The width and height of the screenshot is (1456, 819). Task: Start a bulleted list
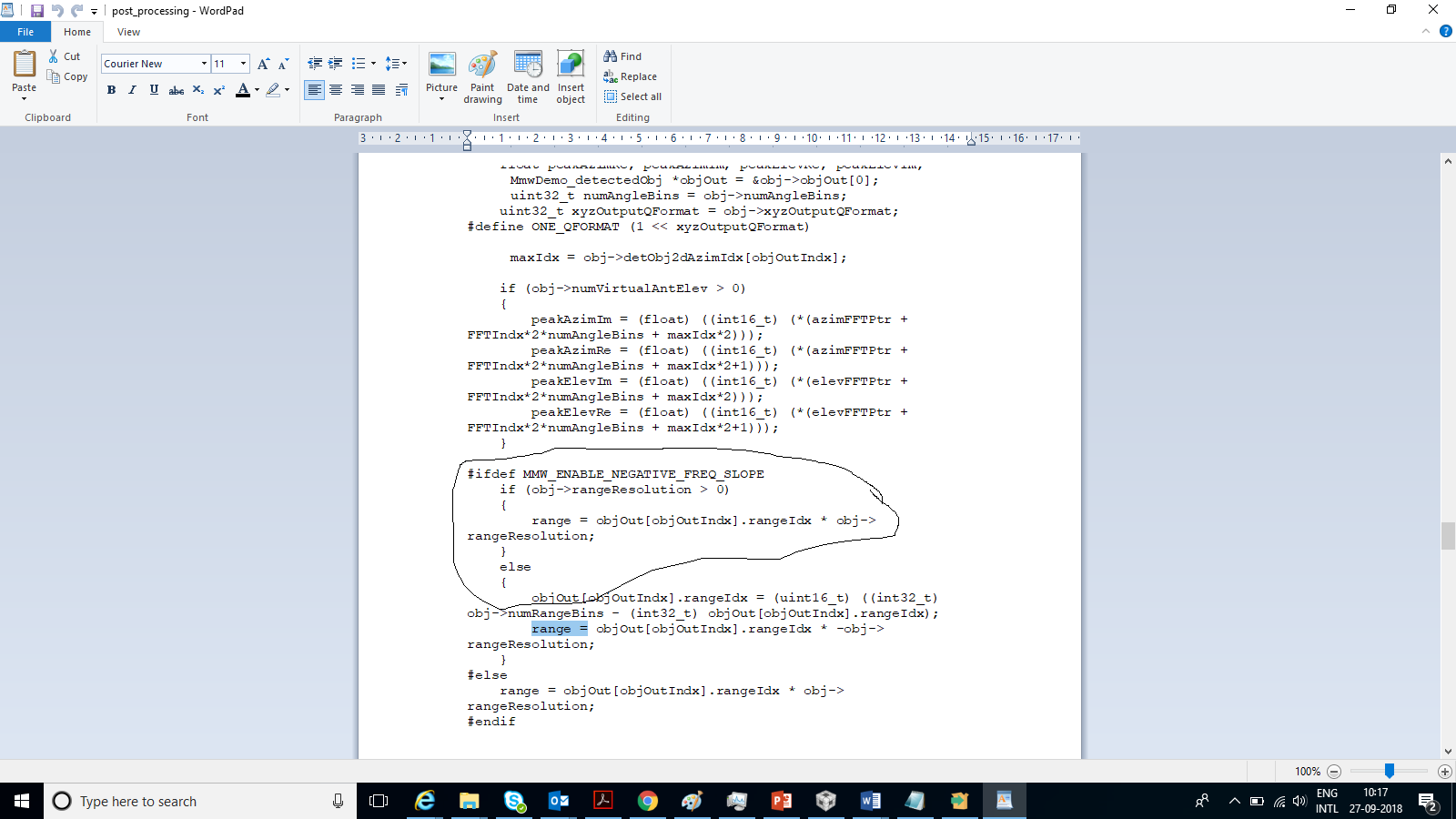tap(359, 64)
